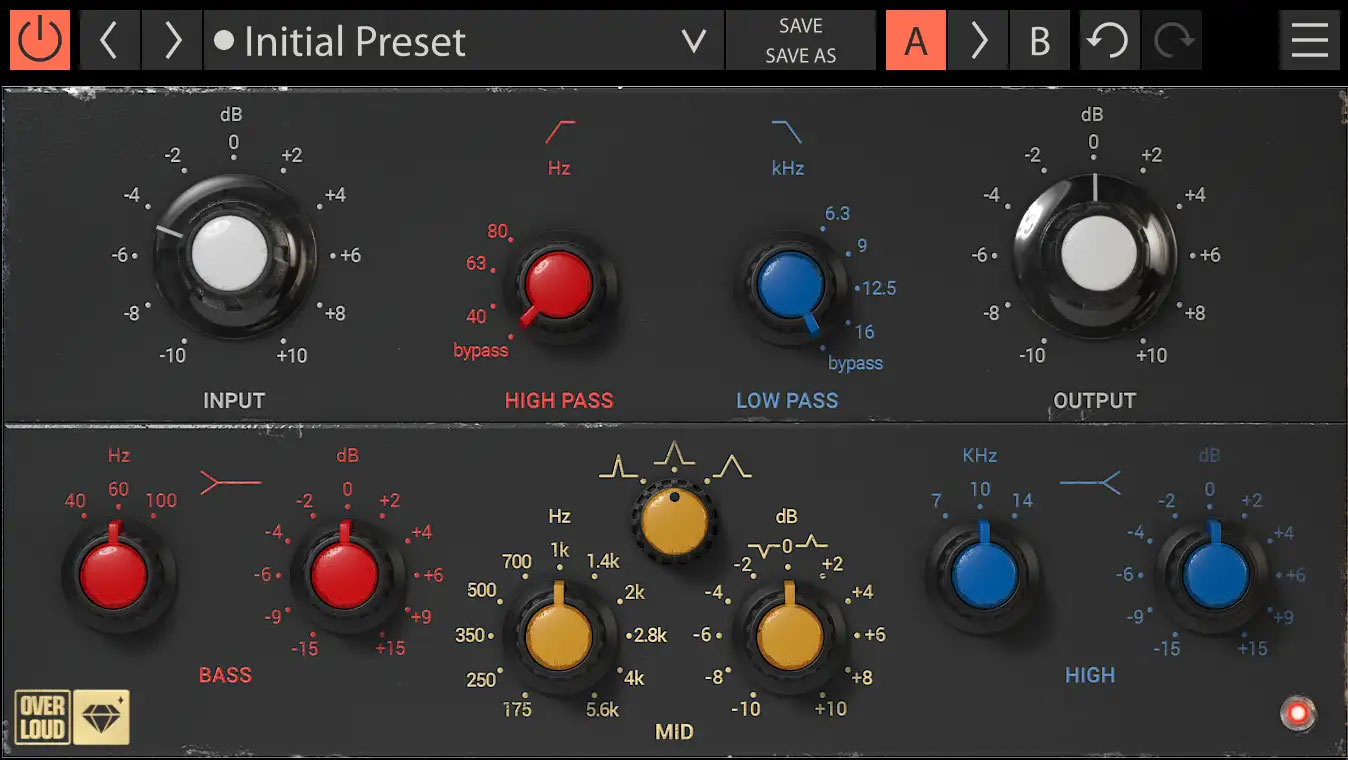Switch to comparison slot B

tap(1039, 41)
